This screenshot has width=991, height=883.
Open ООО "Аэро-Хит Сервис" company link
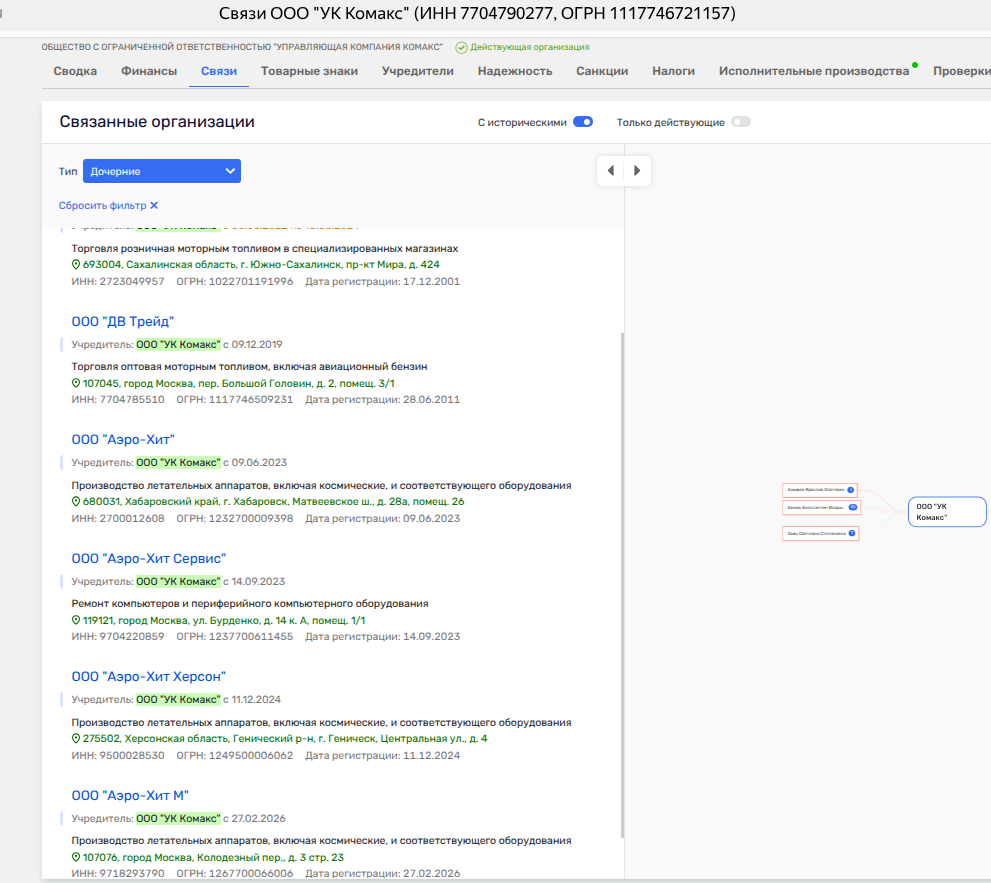pos(149,559)
